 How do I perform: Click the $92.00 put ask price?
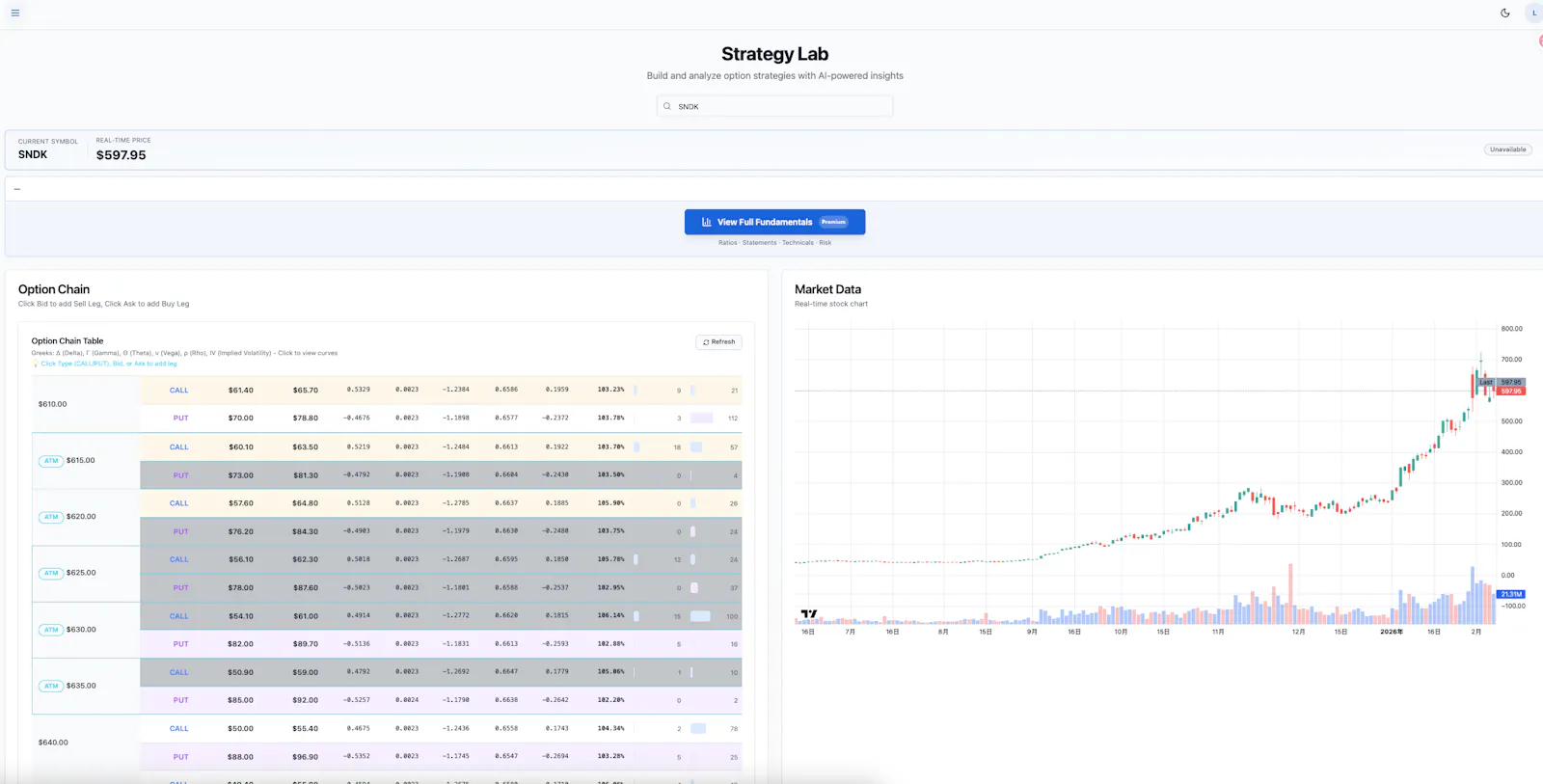point(305,700)
